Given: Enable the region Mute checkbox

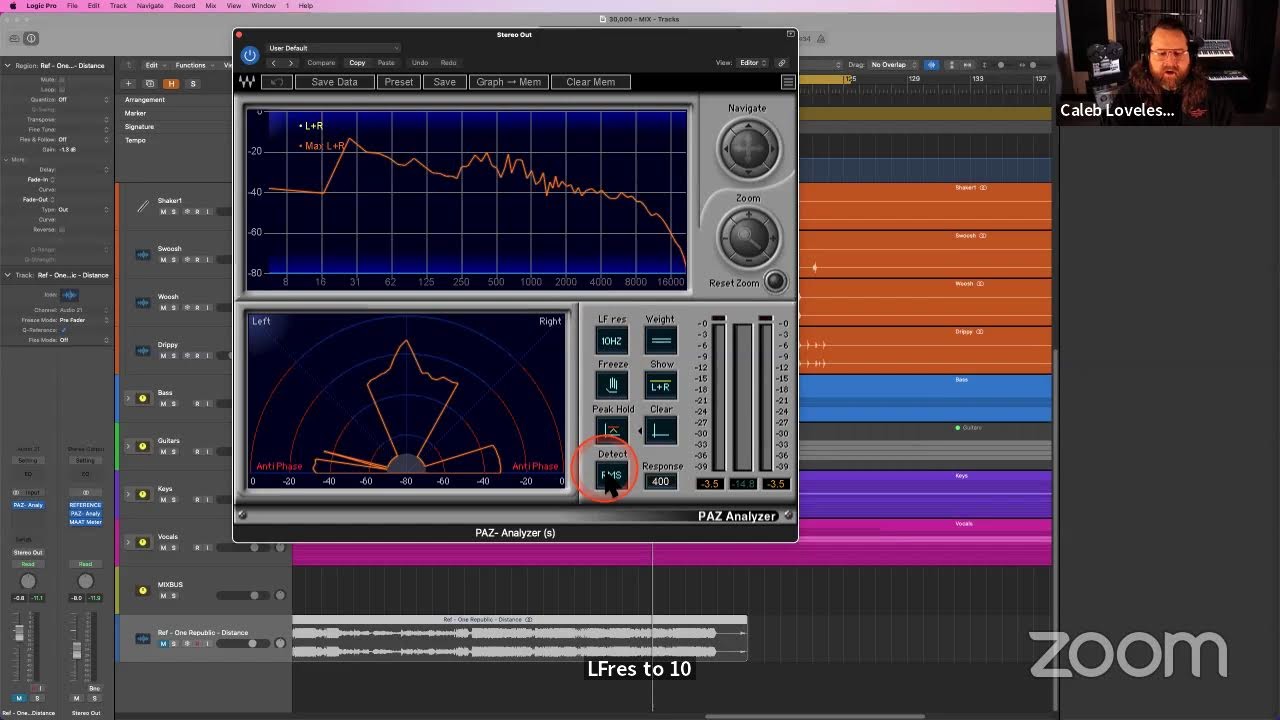Looking at the screenshot, I should coord(64,79).
